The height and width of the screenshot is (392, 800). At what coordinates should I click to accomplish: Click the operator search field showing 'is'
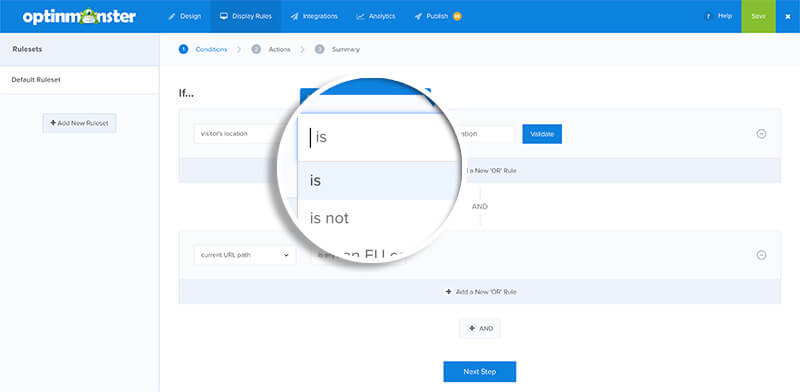(x=377, y=137)
